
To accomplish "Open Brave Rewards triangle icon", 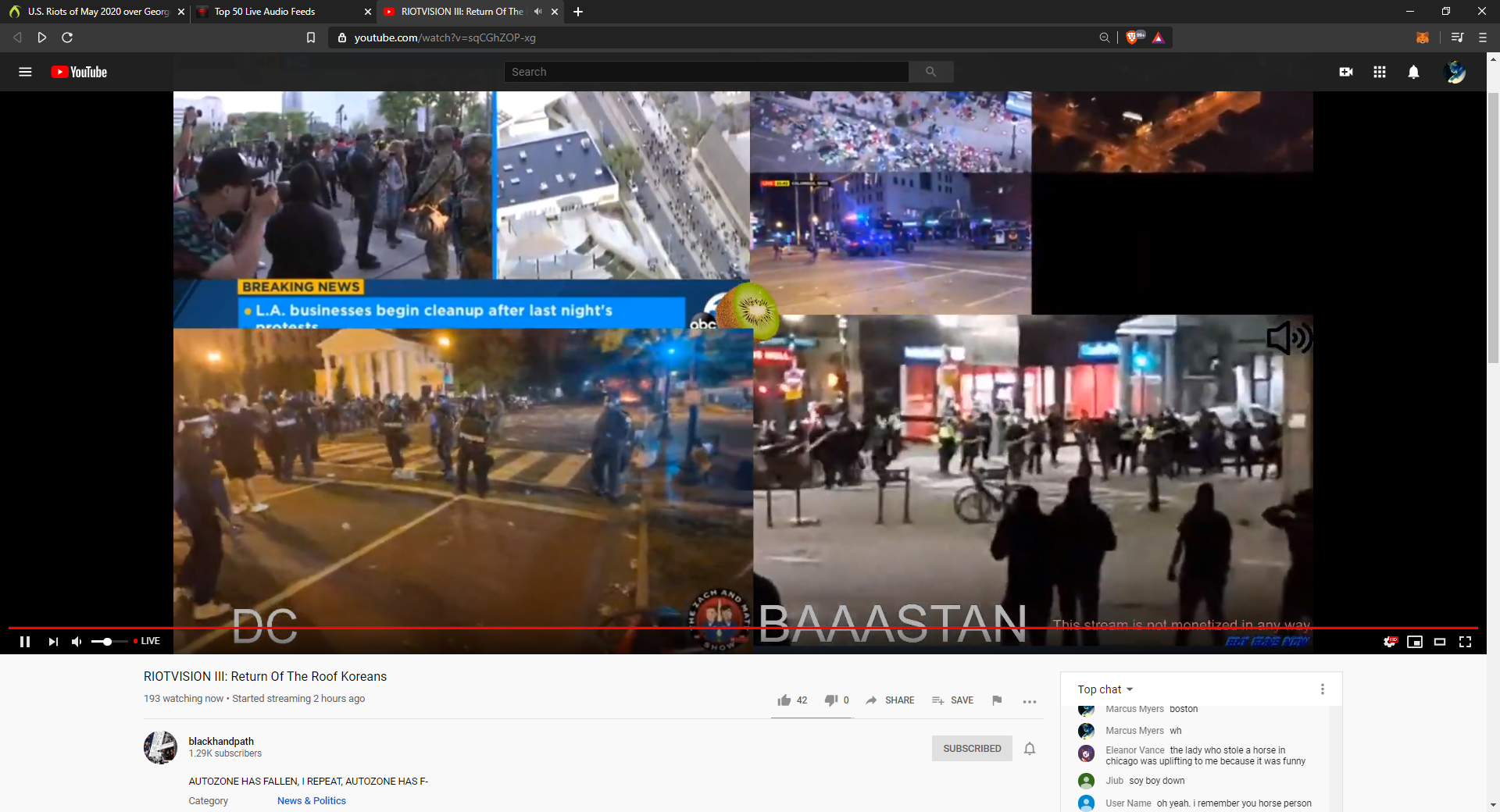I will pos(1159,37).
